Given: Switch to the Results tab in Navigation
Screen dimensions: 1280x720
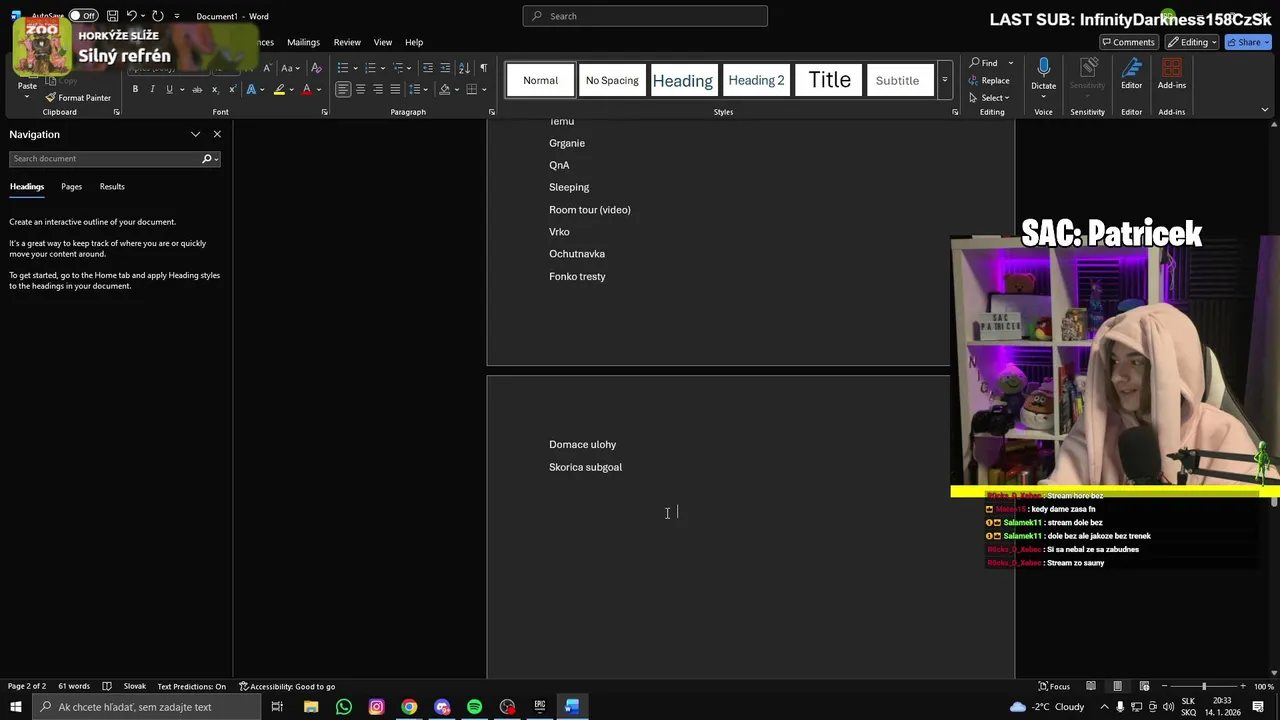Looking at the screenshot, I should click(112, 186).
